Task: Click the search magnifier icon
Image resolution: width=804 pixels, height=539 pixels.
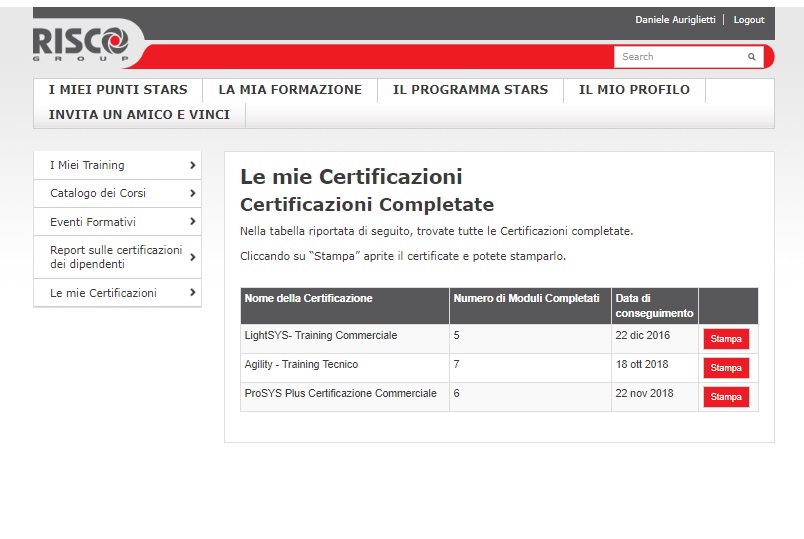Action: pos(751,57)
